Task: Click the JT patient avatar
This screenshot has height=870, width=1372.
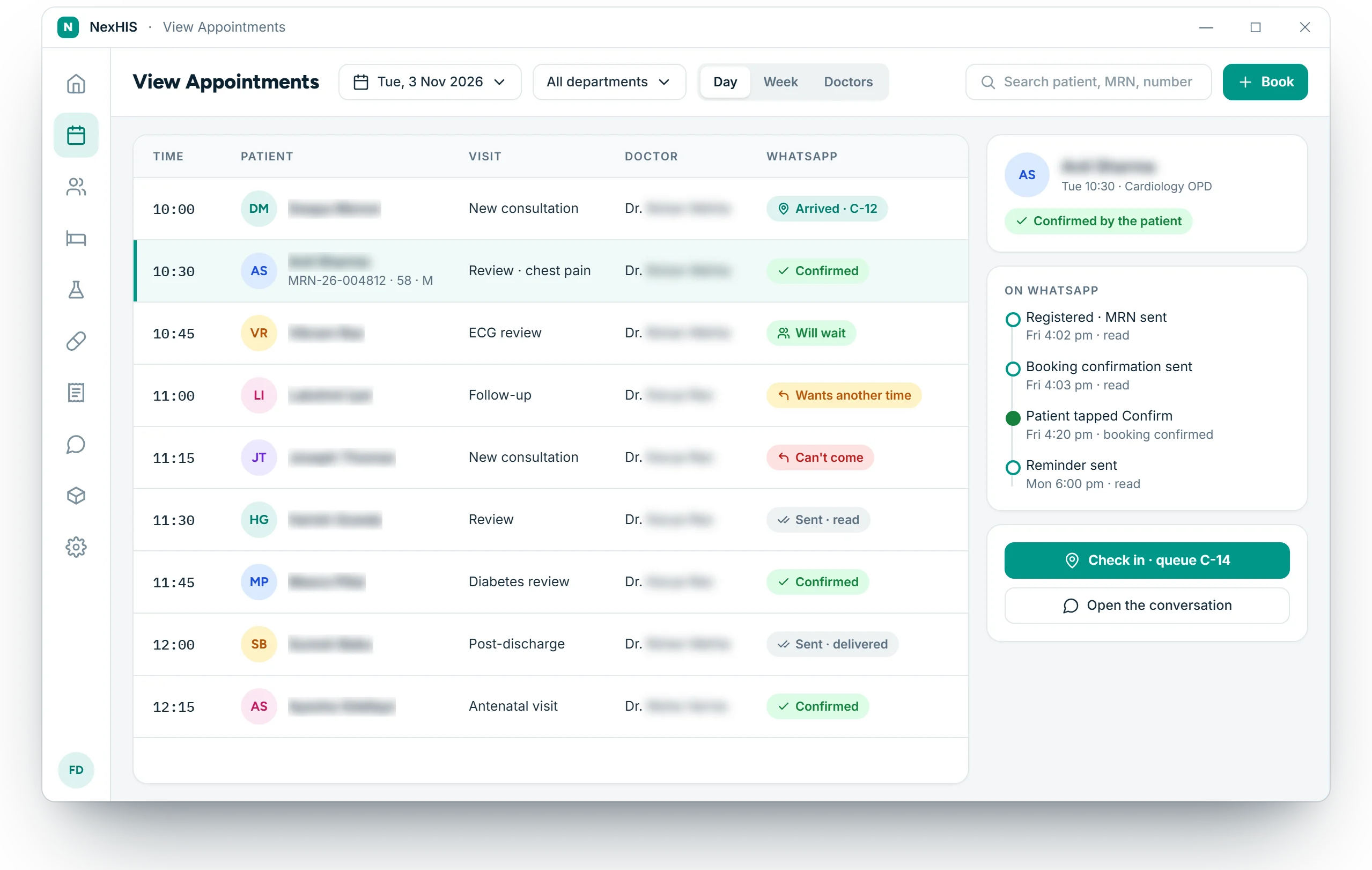Action: click(x=259, y=457)
